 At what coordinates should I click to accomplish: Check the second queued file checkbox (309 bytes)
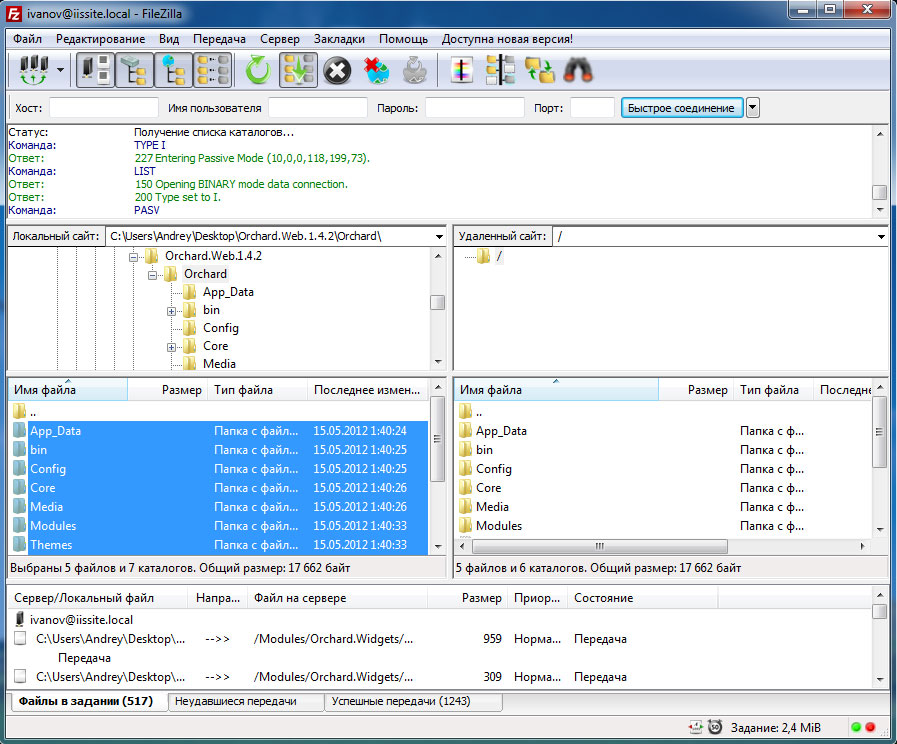[20, 677]
